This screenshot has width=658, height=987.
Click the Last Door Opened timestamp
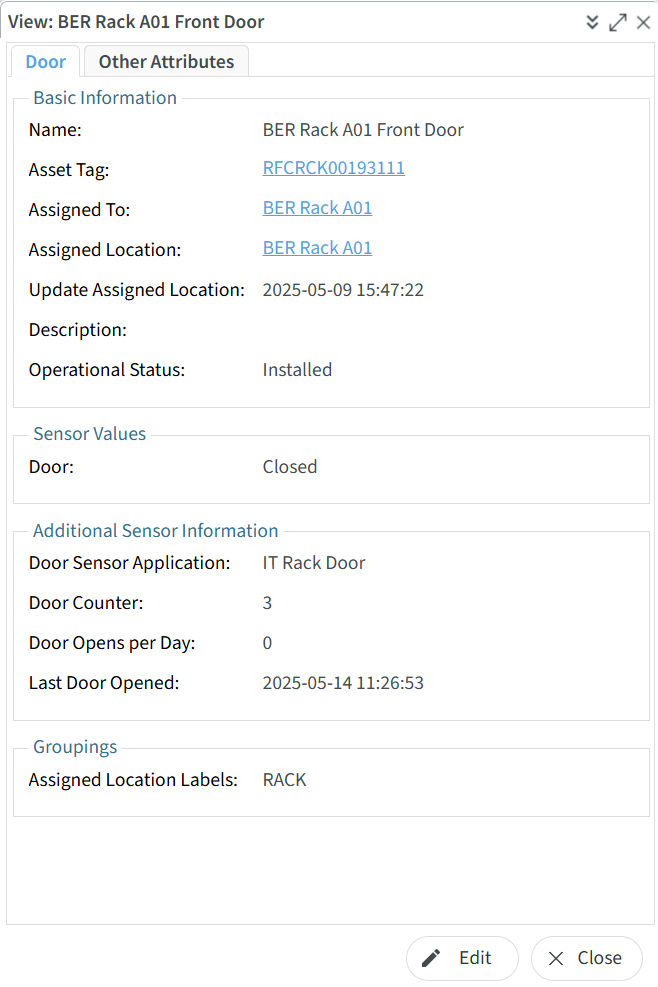(x=343, y=683)
